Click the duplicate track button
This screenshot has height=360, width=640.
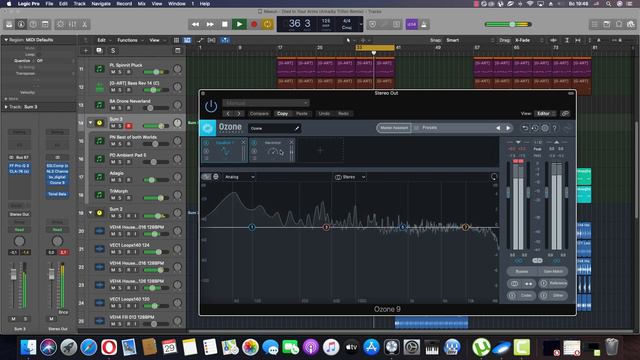click(x=99, y=51)
